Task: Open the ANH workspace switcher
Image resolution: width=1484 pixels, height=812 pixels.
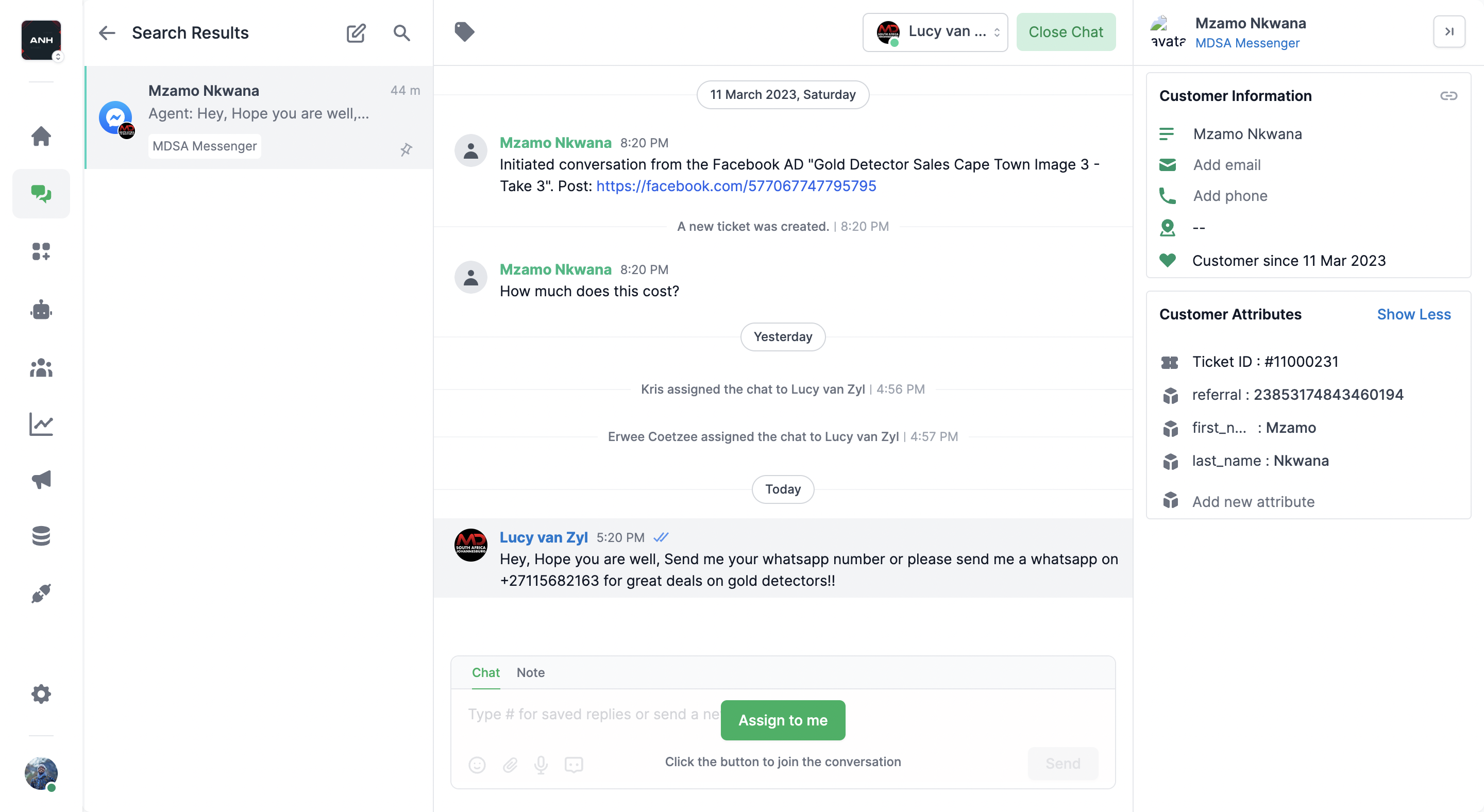Action: pos(41,40)
